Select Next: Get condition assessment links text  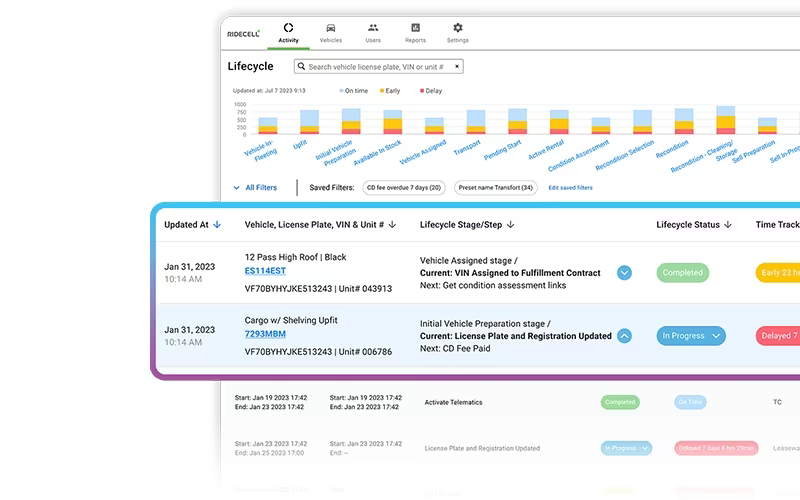click(x=493, y=285)
